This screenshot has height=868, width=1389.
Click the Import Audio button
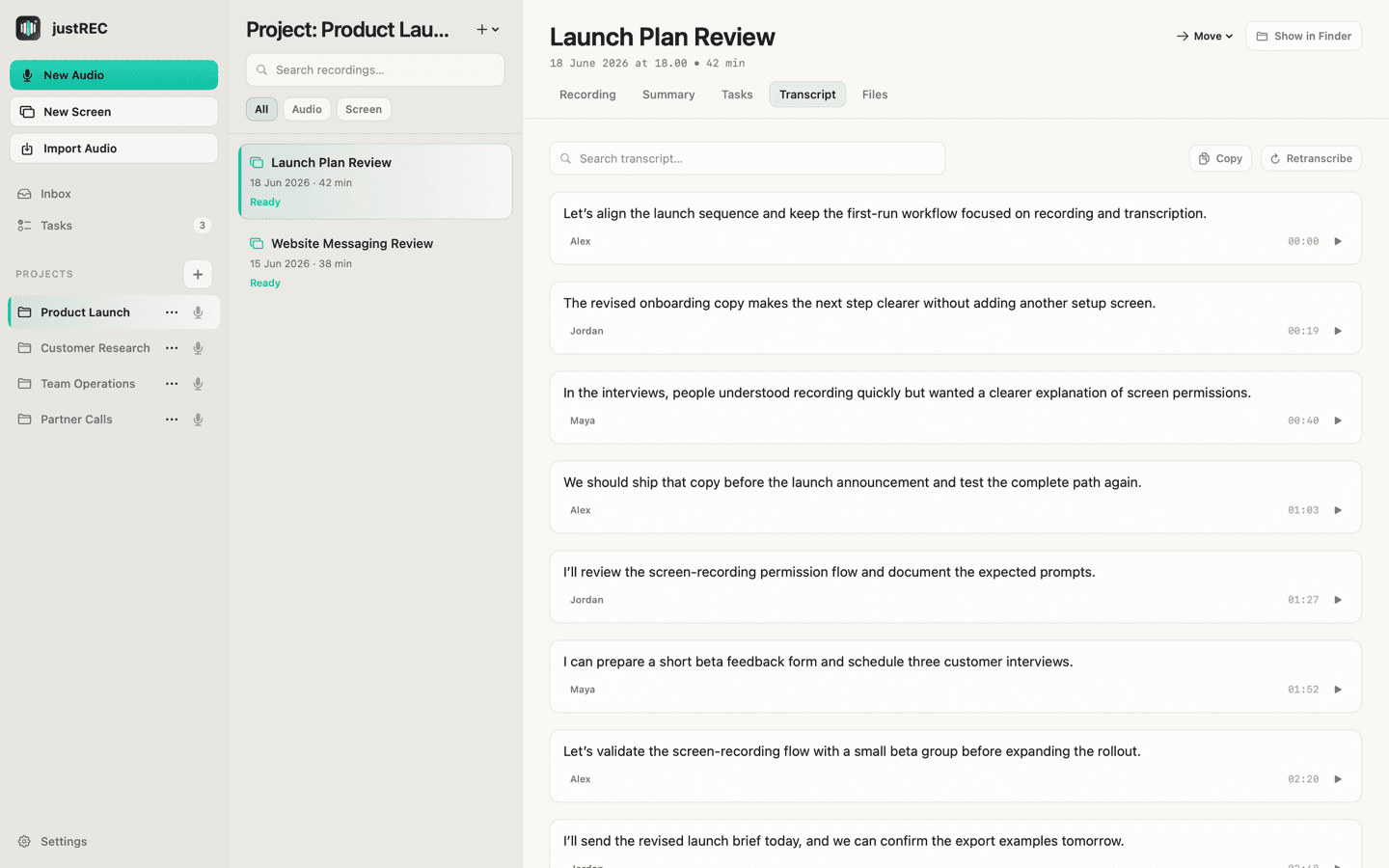pos(114,149)
